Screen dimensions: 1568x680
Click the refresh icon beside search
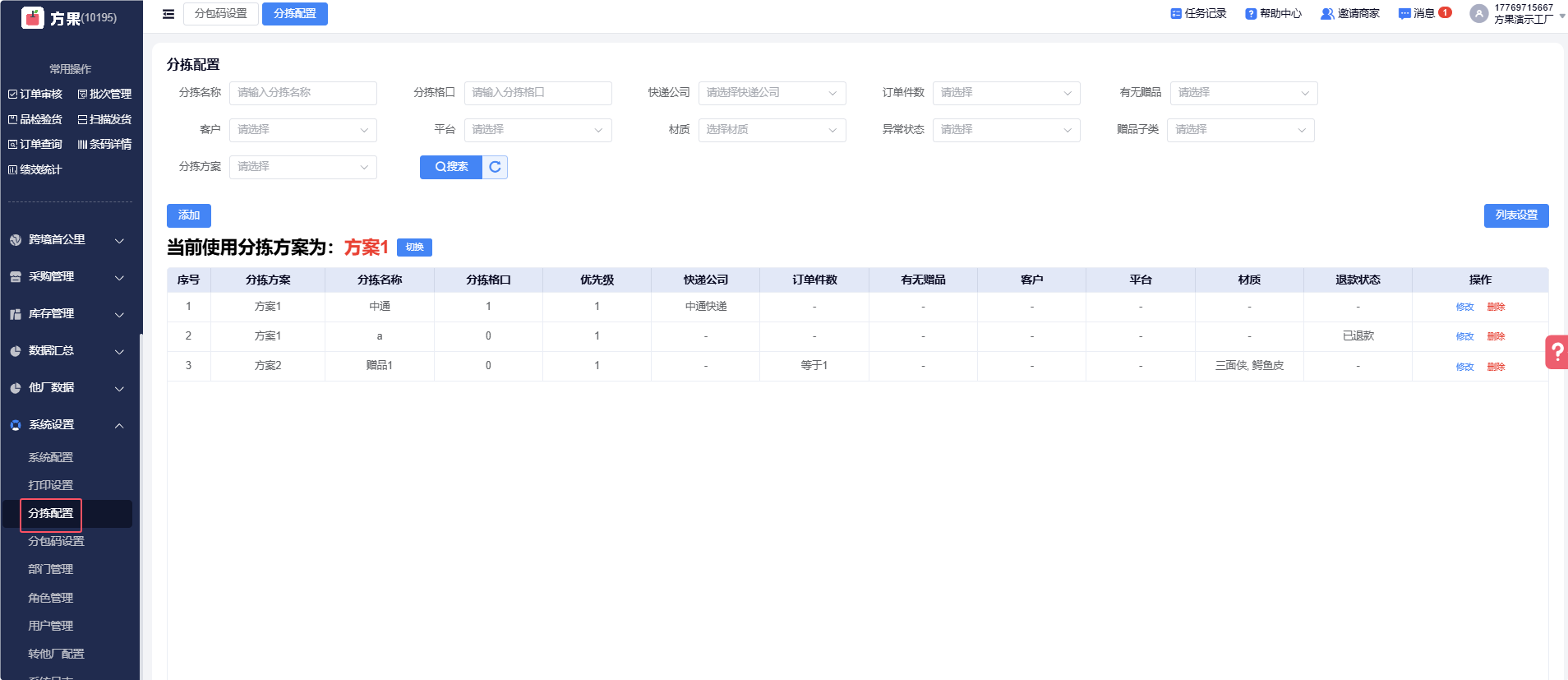(x=495, y=167)
